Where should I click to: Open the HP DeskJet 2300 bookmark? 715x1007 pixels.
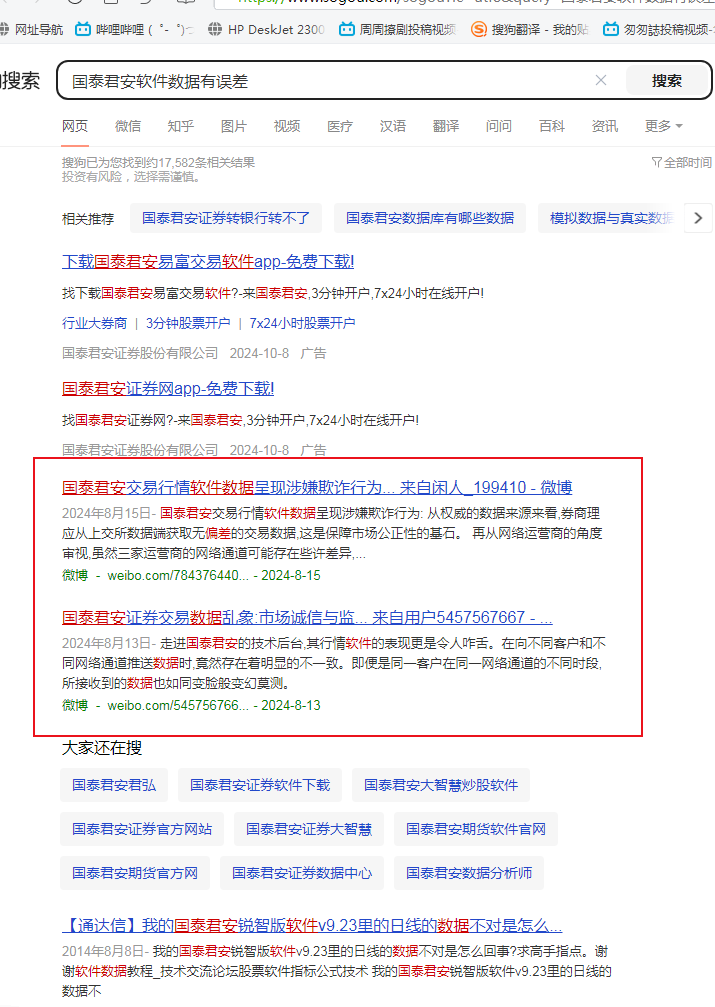[266, 30]
